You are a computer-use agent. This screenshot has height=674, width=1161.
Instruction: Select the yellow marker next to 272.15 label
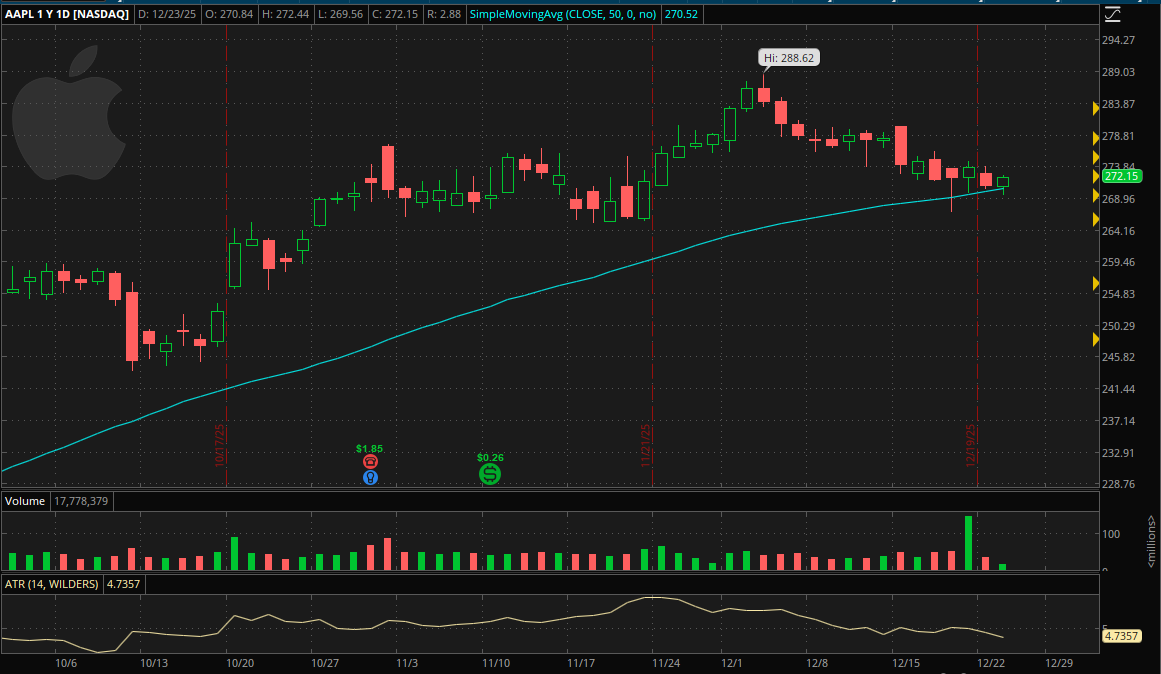[x=1096, y=177]
